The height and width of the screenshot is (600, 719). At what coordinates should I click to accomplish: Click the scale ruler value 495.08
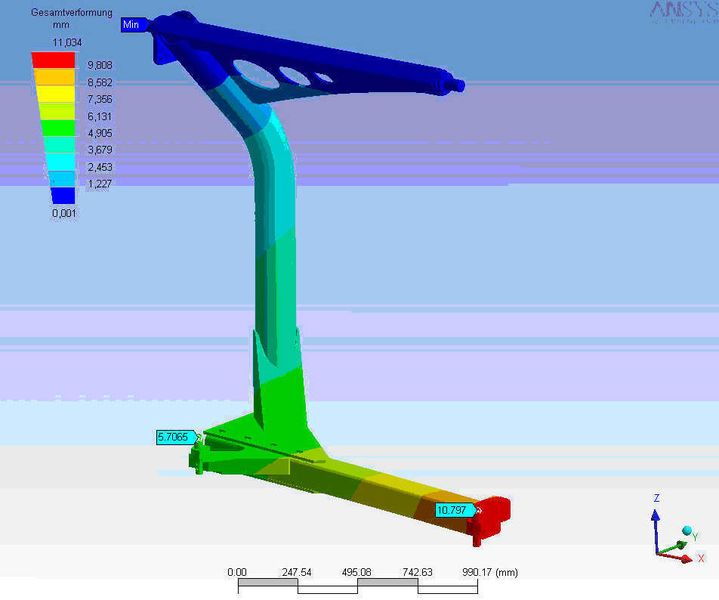pos(356,572)
